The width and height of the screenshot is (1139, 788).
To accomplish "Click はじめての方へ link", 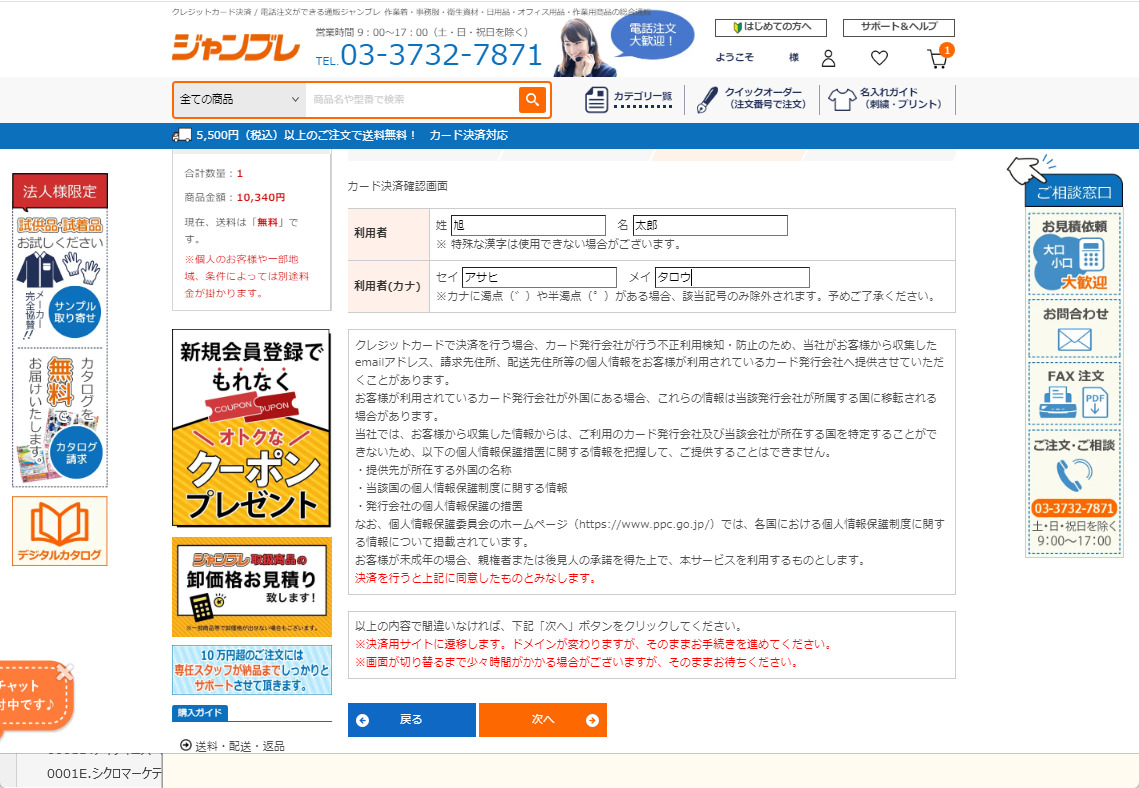I will pyautogui.click(x=771, y=28).
